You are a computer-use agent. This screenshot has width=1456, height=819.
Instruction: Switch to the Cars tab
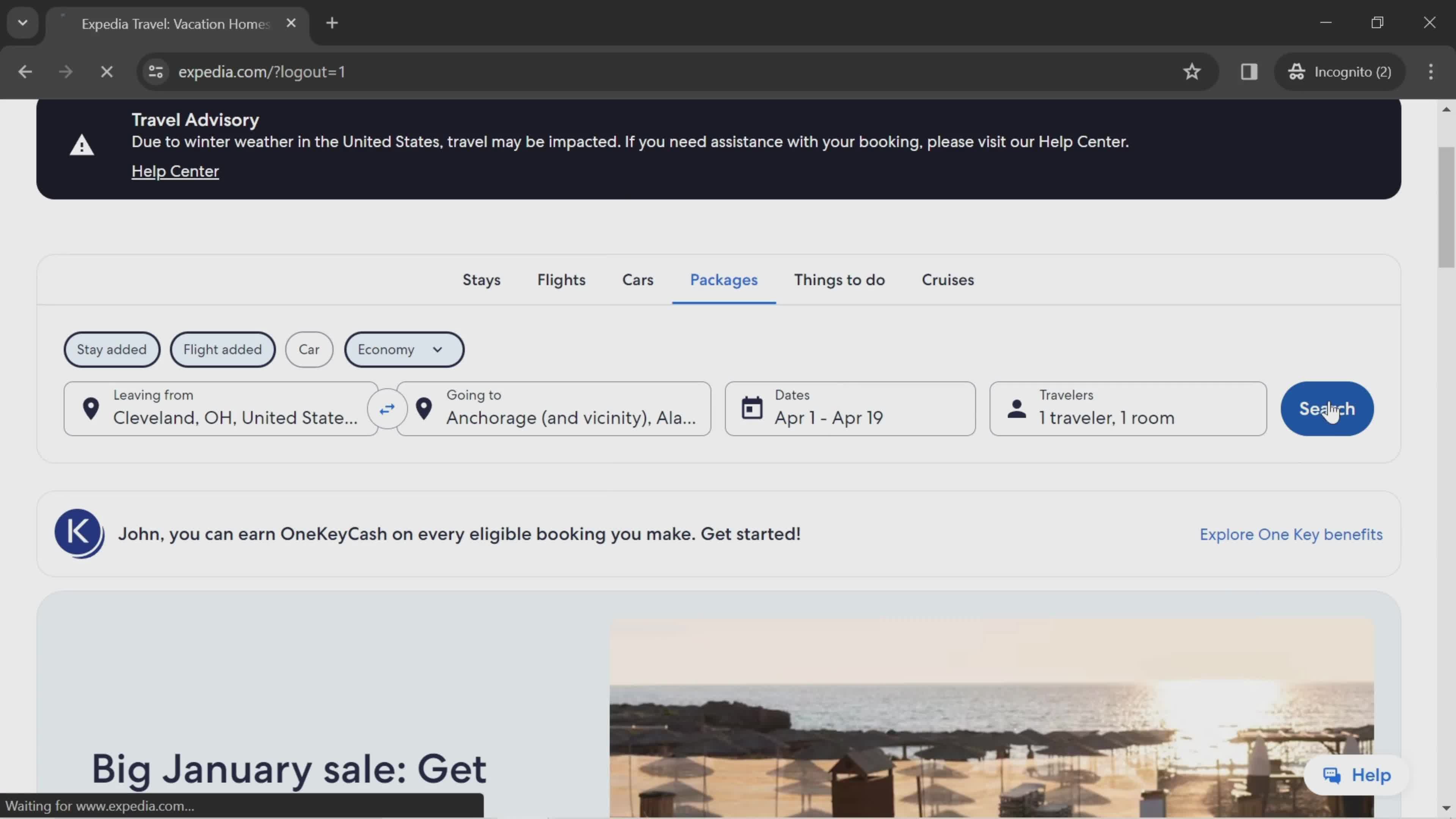[637, 280]
